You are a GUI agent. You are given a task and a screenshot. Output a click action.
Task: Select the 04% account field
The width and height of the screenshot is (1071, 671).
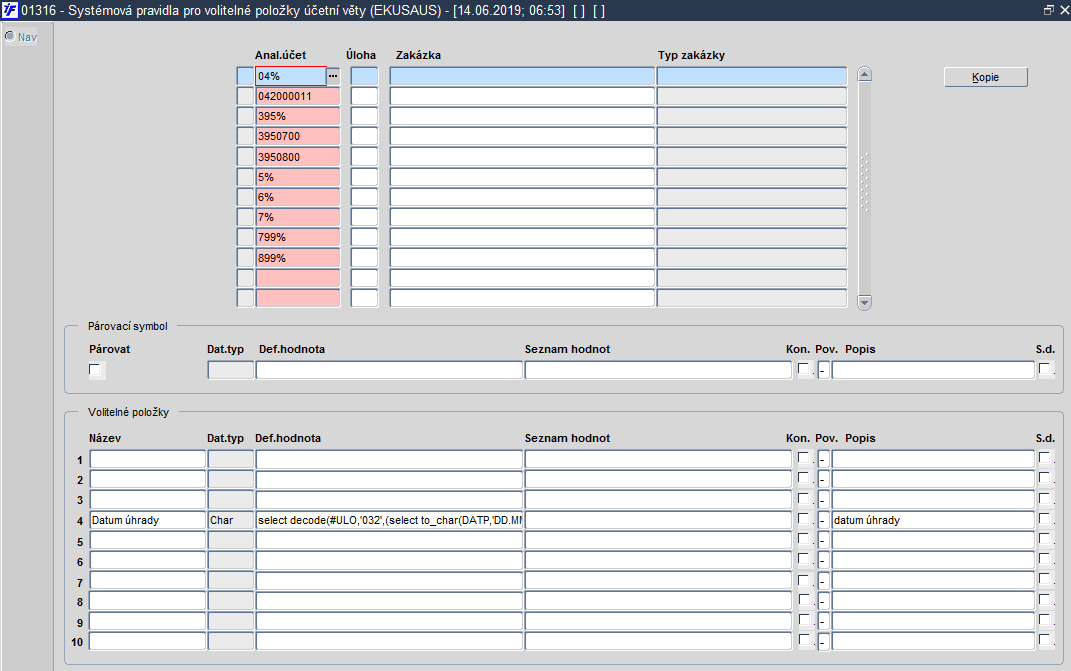click(291, 77)
